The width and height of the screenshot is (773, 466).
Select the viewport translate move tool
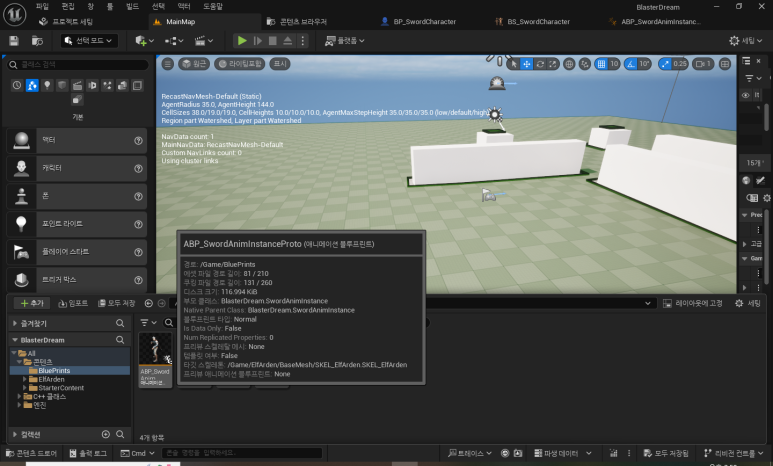[527, 64]
